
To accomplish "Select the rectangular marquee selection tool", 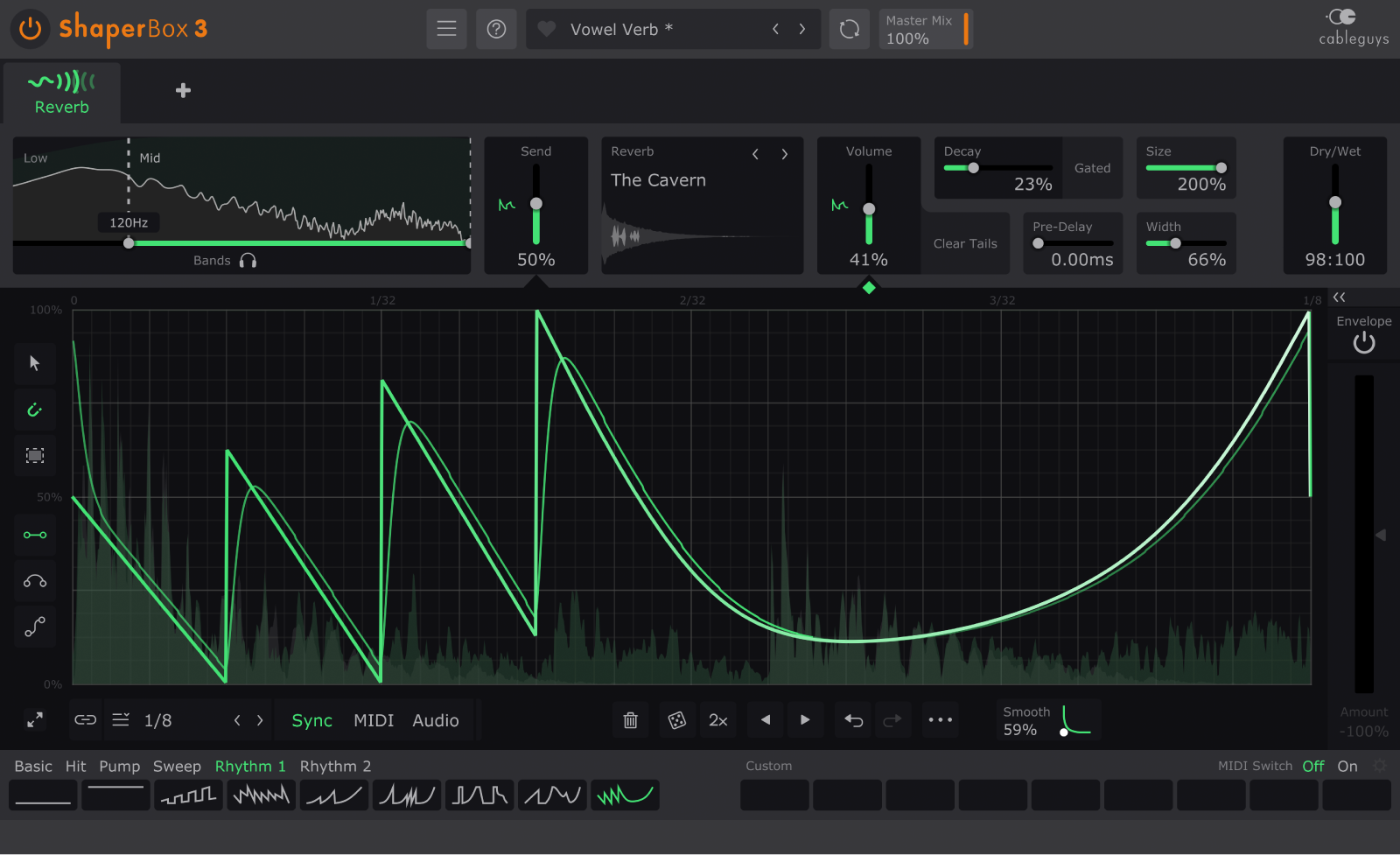I will (x=35, y=455).
